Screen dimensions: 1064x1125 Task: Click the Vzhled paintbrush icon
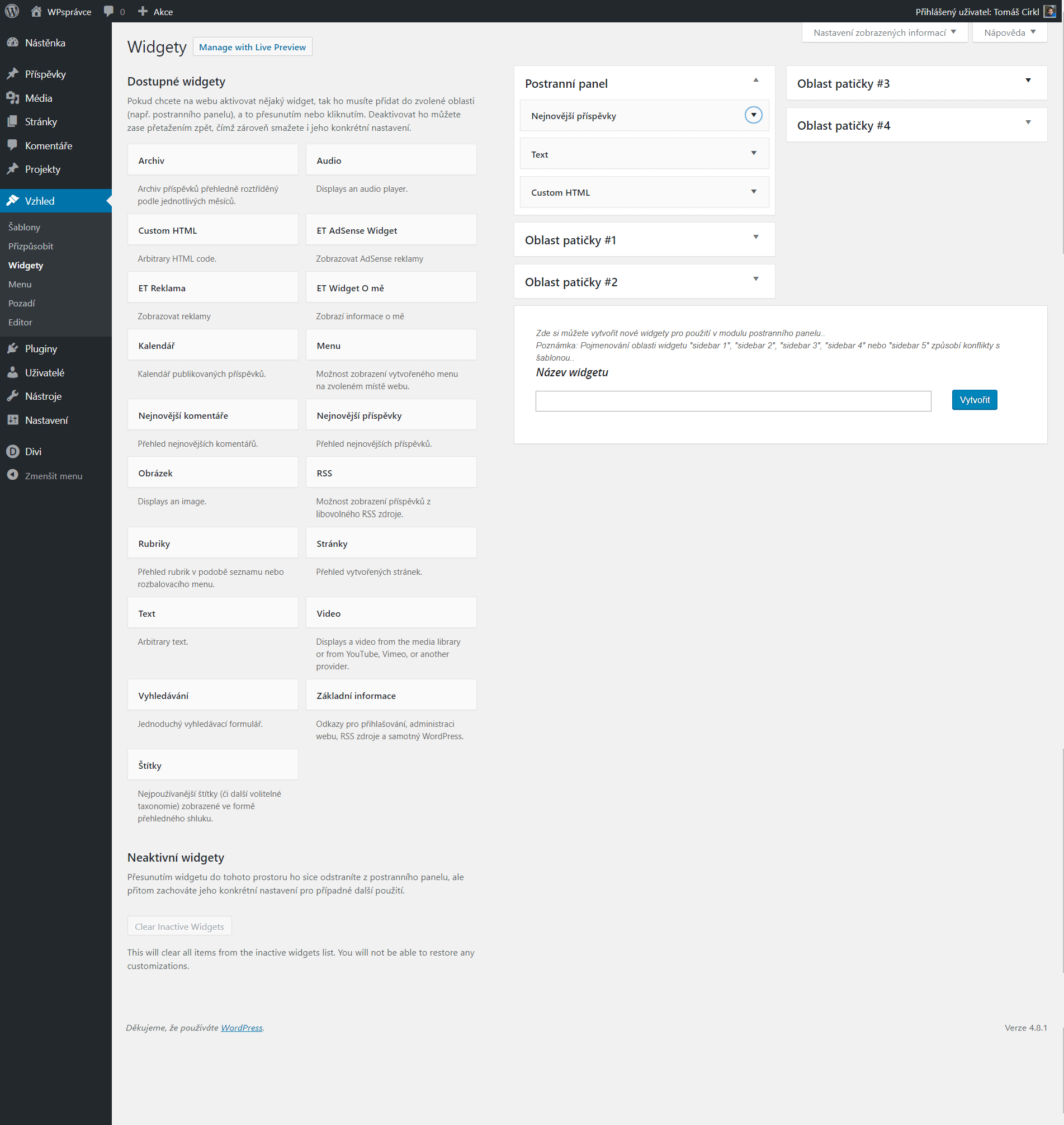(12, 201)
